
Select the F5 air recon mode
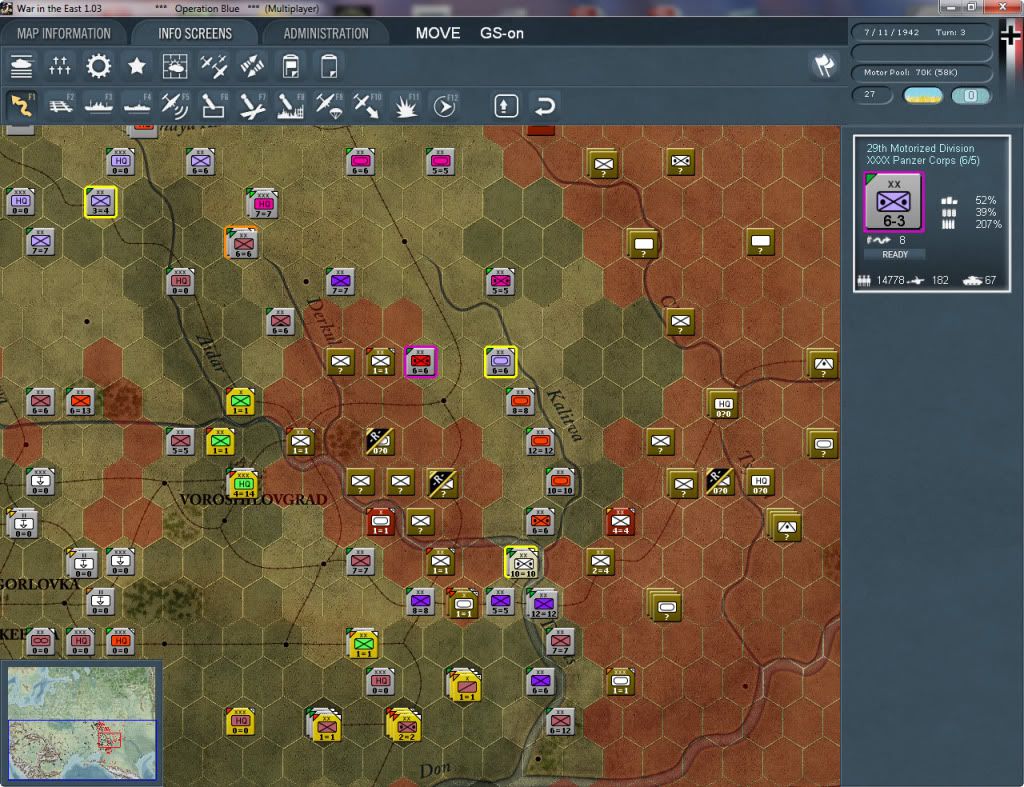pos(175,105)
